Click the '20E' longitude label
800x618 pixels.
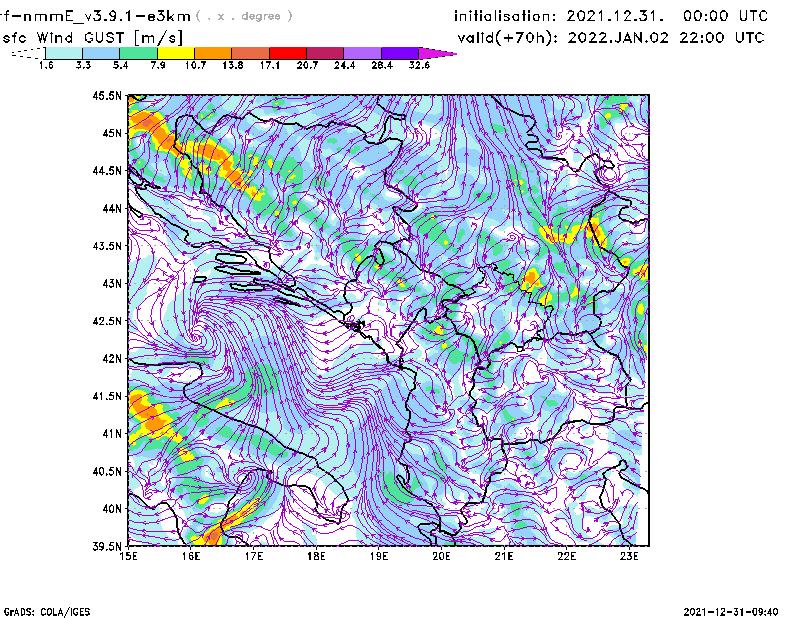441,556
